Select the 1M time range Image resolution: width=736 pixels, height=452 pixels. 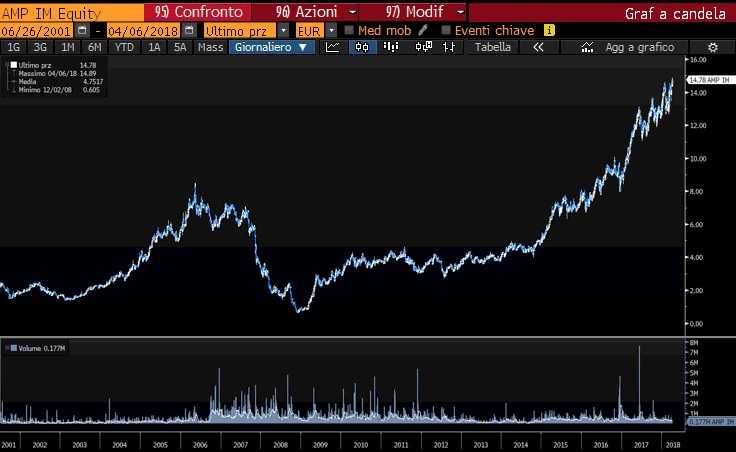click(x=68, y=47)
